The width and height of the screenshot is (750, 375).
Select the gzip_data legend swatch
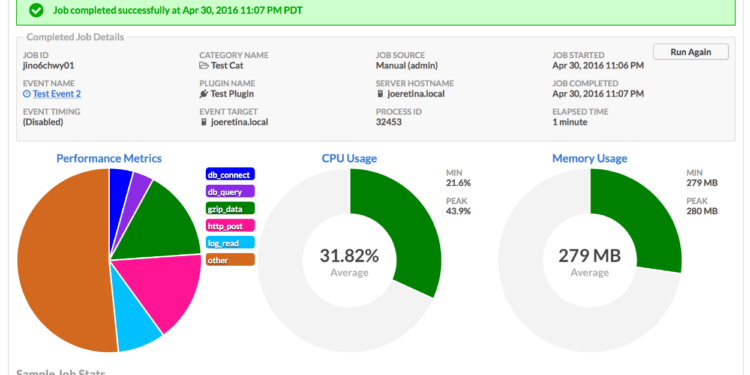coord(230,209)
